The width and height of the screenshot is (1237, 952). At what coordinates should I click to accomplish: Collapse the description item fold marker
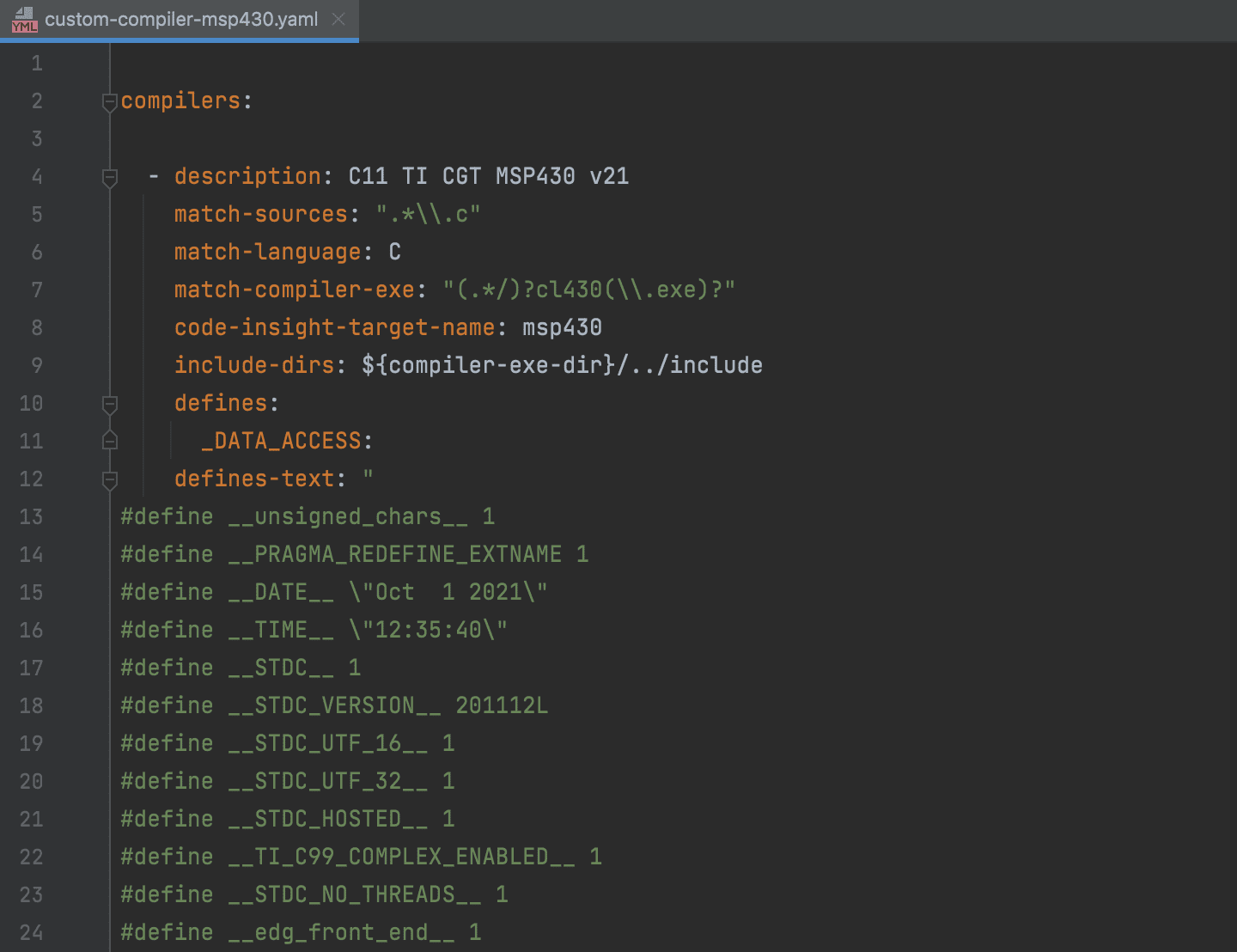[110, 178]
